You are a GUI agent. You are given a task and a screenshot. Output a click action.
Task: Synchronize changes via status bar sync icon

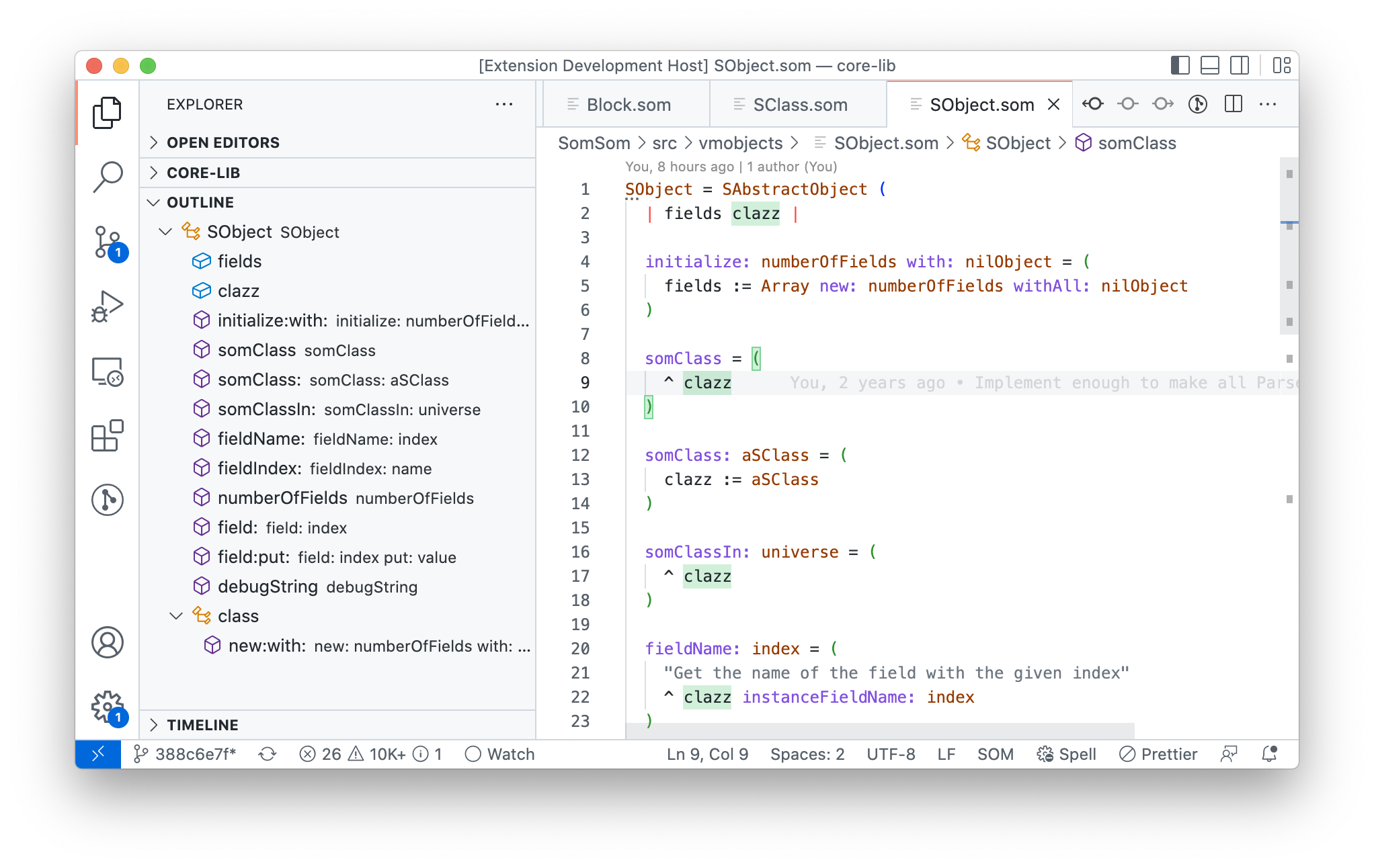pos(268,754)
